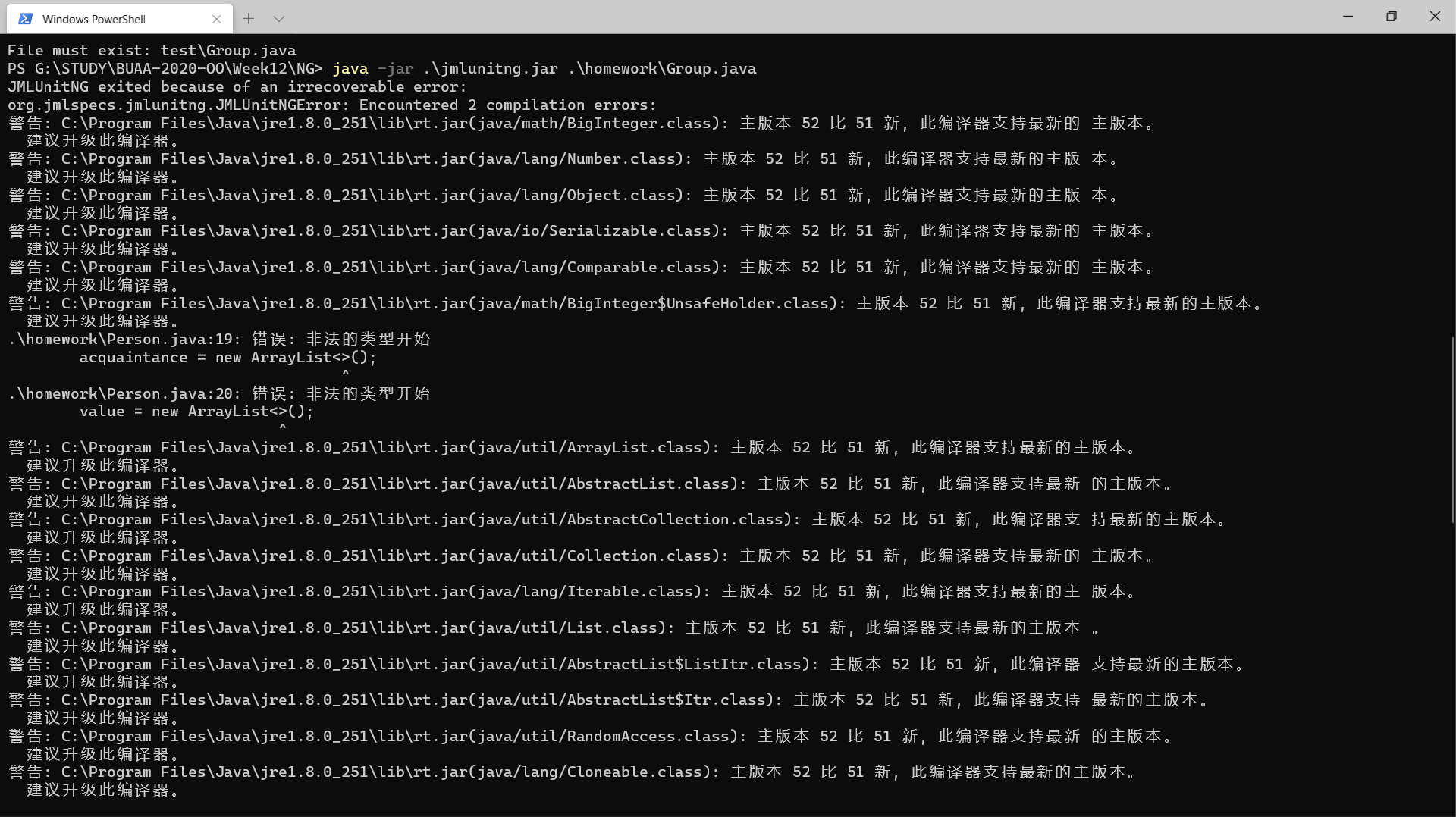Click 'value = new ArrayList<>();' code line
Image resolution: width=1456 pixels, height=817 pixels.
click(x=196, y=412)
